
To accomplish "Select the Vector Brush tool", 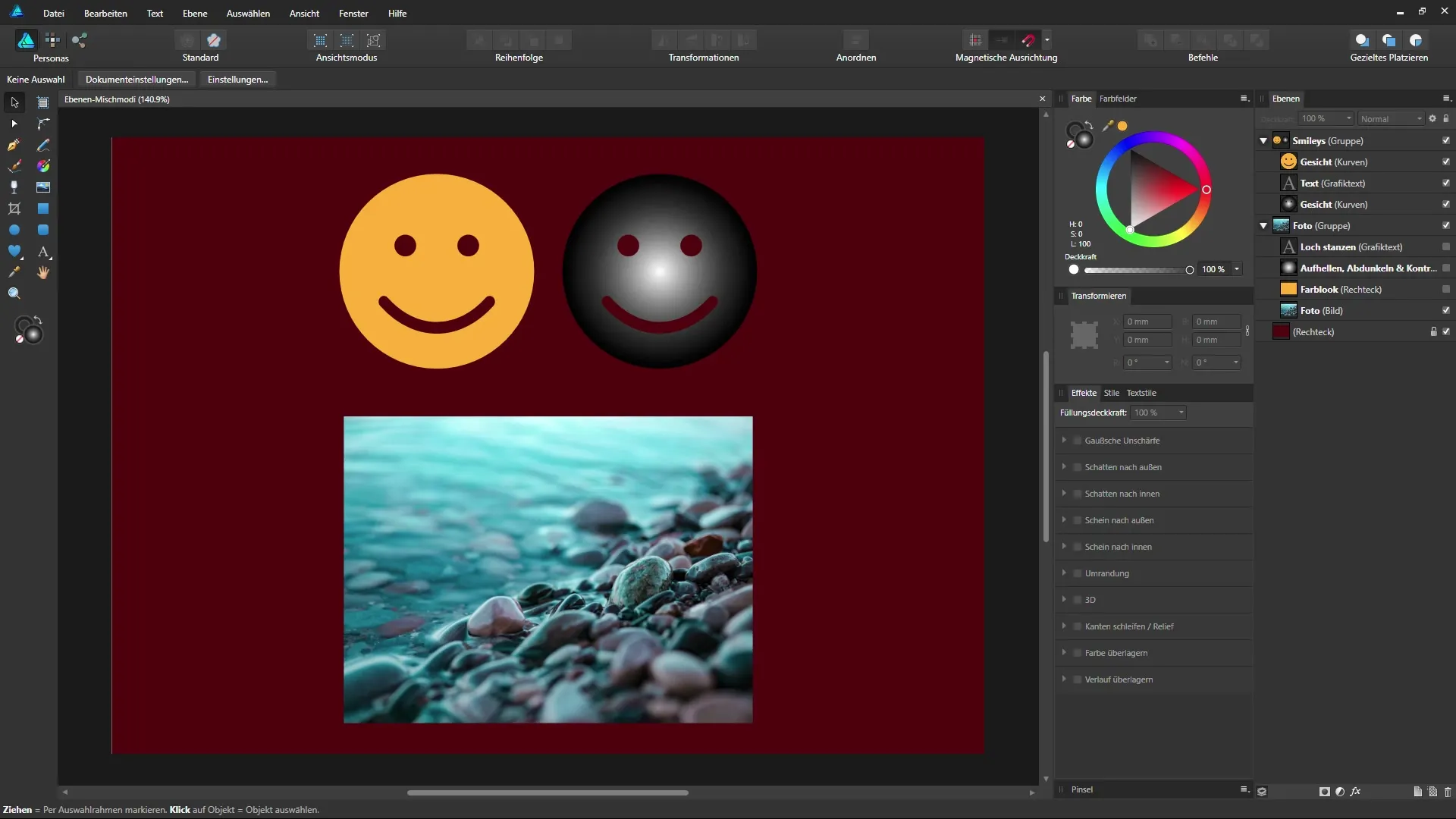I will (x=14, y=166).
